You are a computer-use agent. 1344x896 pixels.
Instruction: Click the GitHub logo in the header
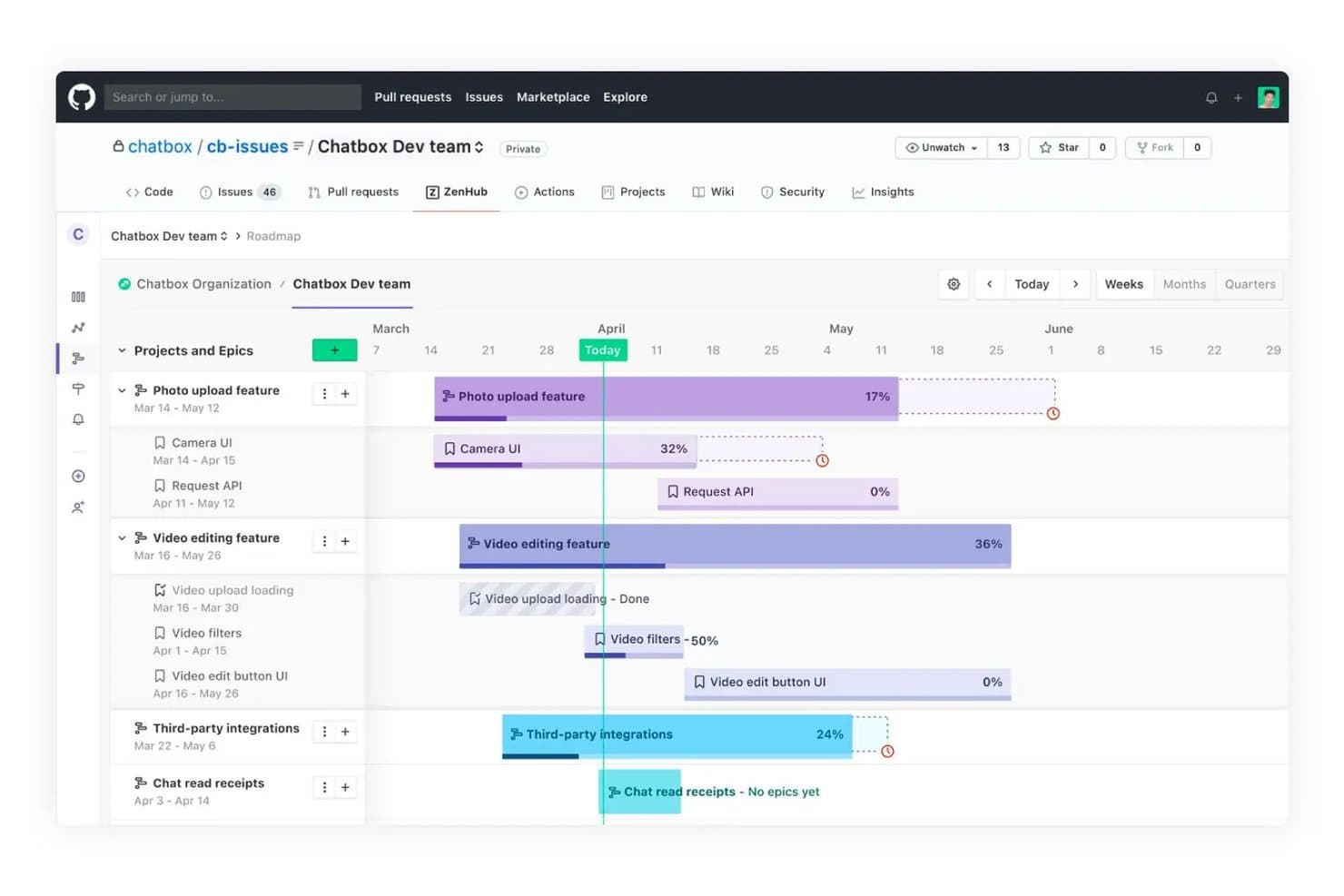point(82,97)
